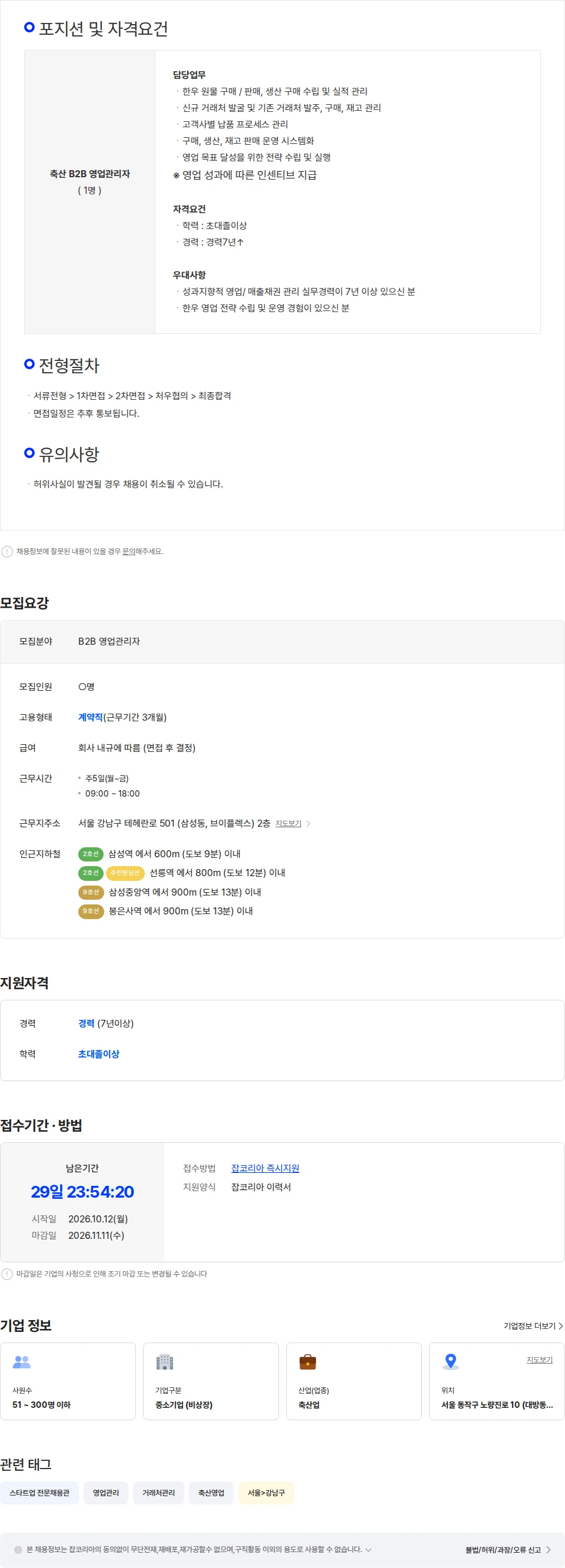Open the 잡코리아 즉시지원 apply link
565x1568 pixels.
pyautogui.click(x=265, y=1168)
